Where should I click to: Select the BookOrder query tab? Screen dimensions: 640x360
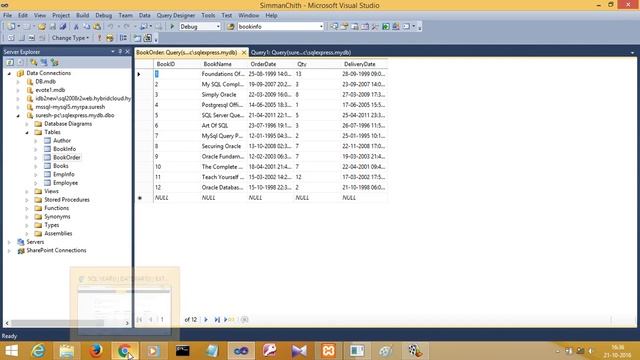tap(187, 53)
